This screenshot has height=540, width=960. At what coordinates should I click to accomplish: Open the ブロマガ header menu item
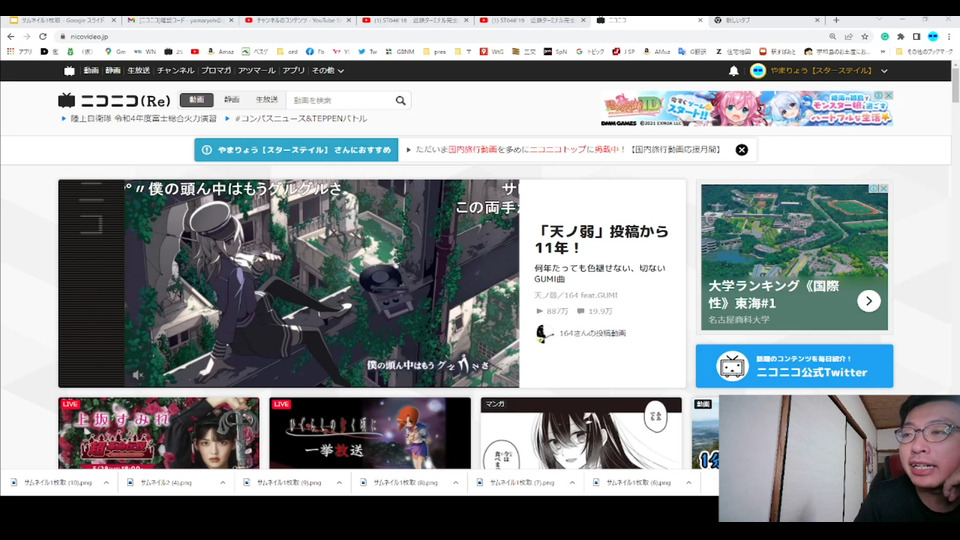coord(216,71)
